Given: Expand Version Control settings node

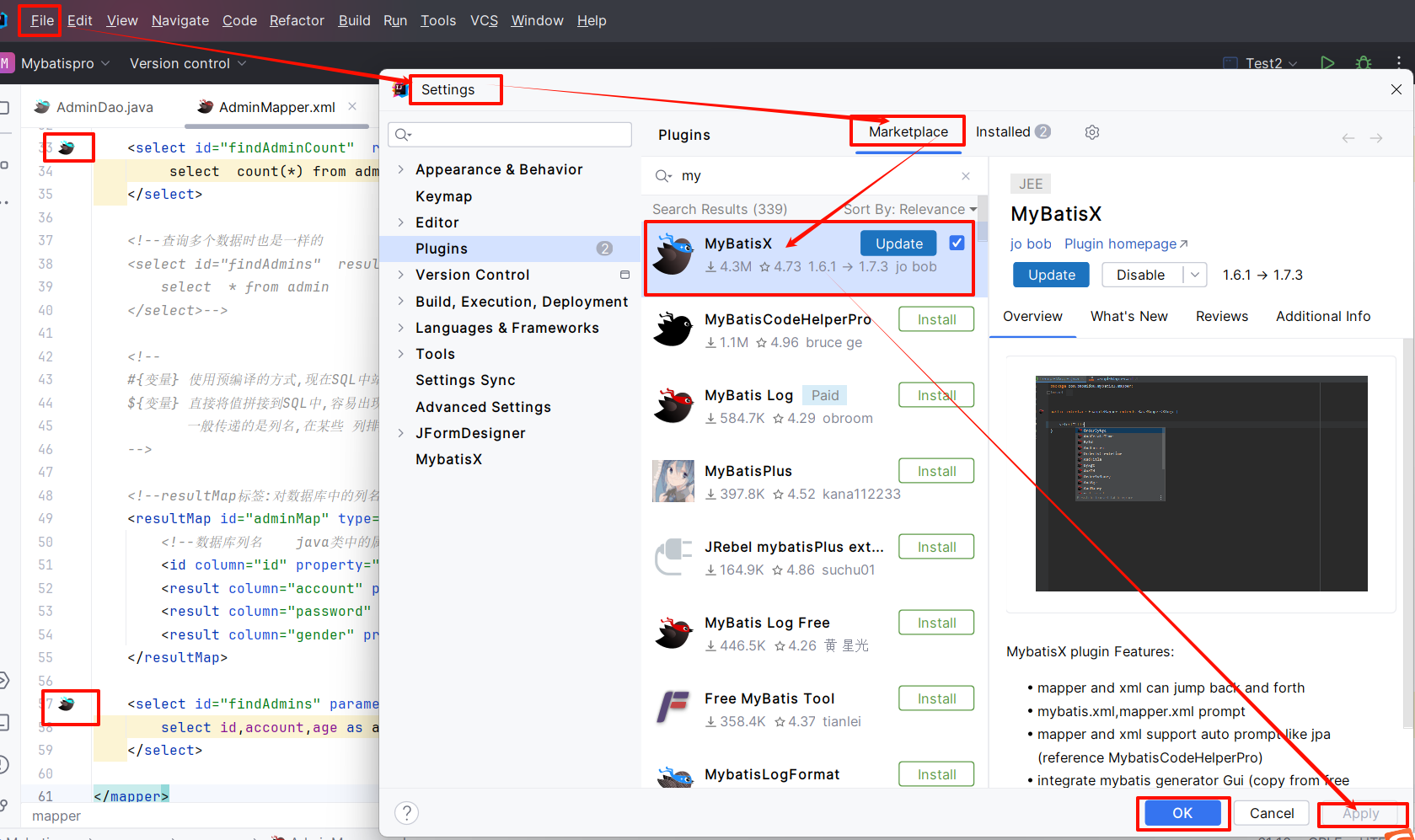Looking at the screenshot, I should pyautogui.click(x=400, y=275).
